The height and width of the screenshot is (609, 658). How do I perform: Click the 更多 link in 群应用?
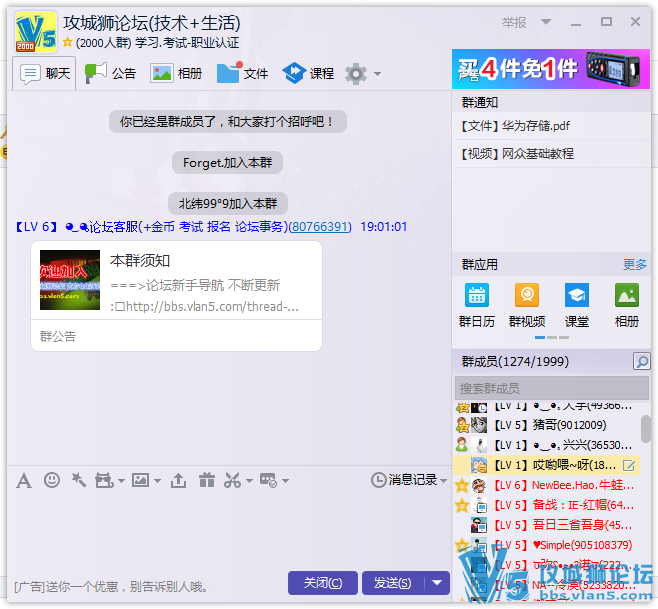pos(635,265)
